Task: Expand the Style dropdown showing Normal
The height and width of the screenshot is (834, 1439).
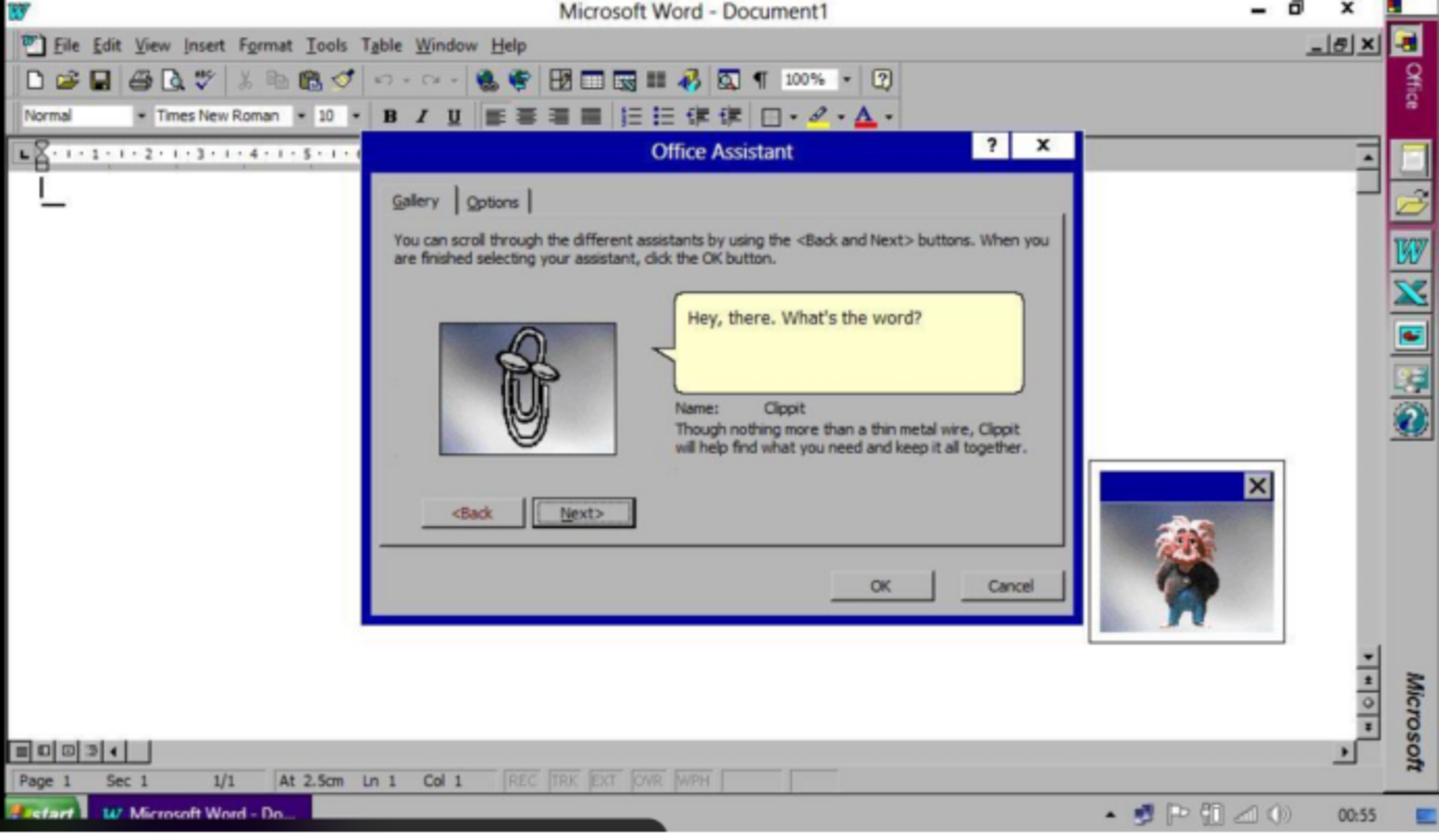Action: point(141,117)
